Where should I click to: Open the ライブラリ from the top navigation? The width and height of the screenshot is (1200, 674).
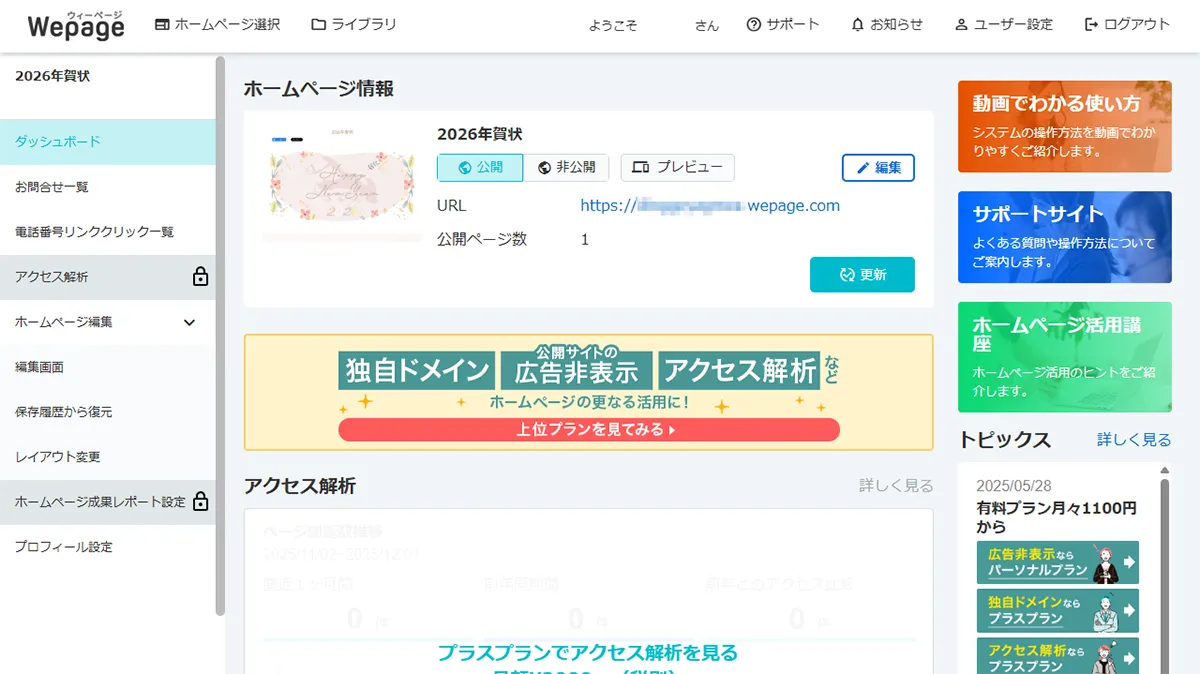pos(353,24)
